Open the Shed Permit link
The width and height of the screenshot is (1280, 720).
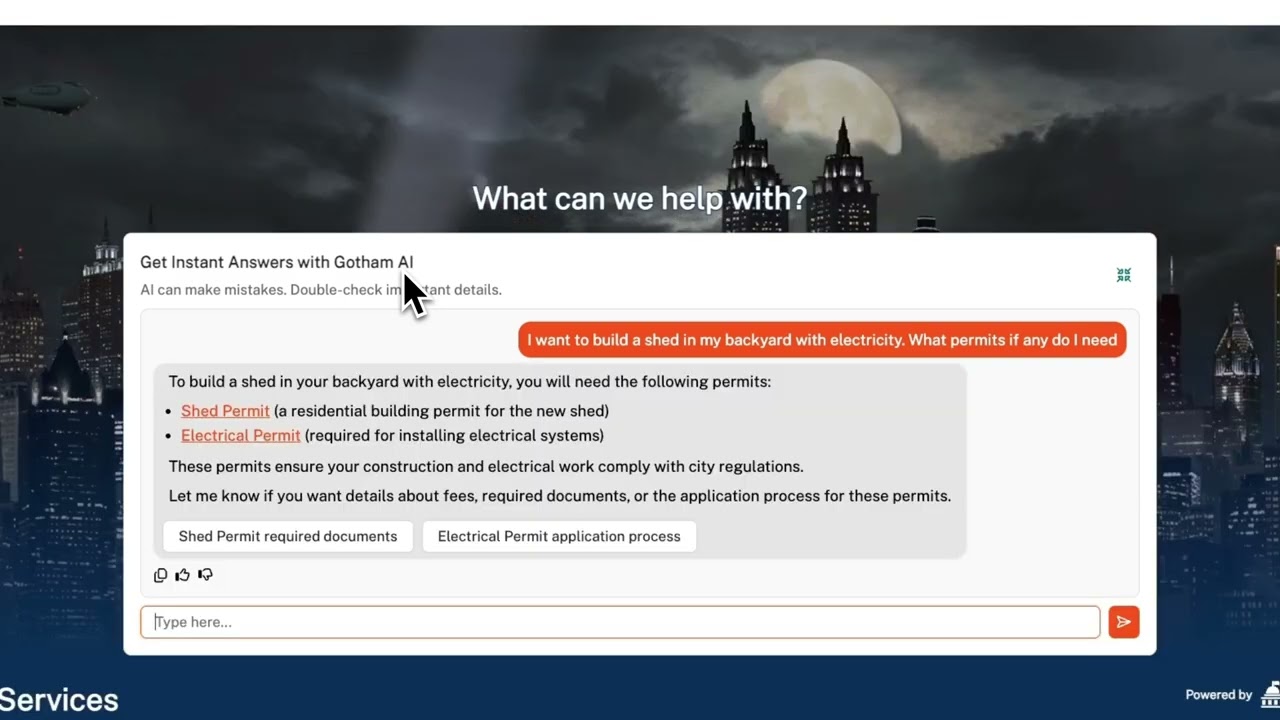(x=225, y=411)
